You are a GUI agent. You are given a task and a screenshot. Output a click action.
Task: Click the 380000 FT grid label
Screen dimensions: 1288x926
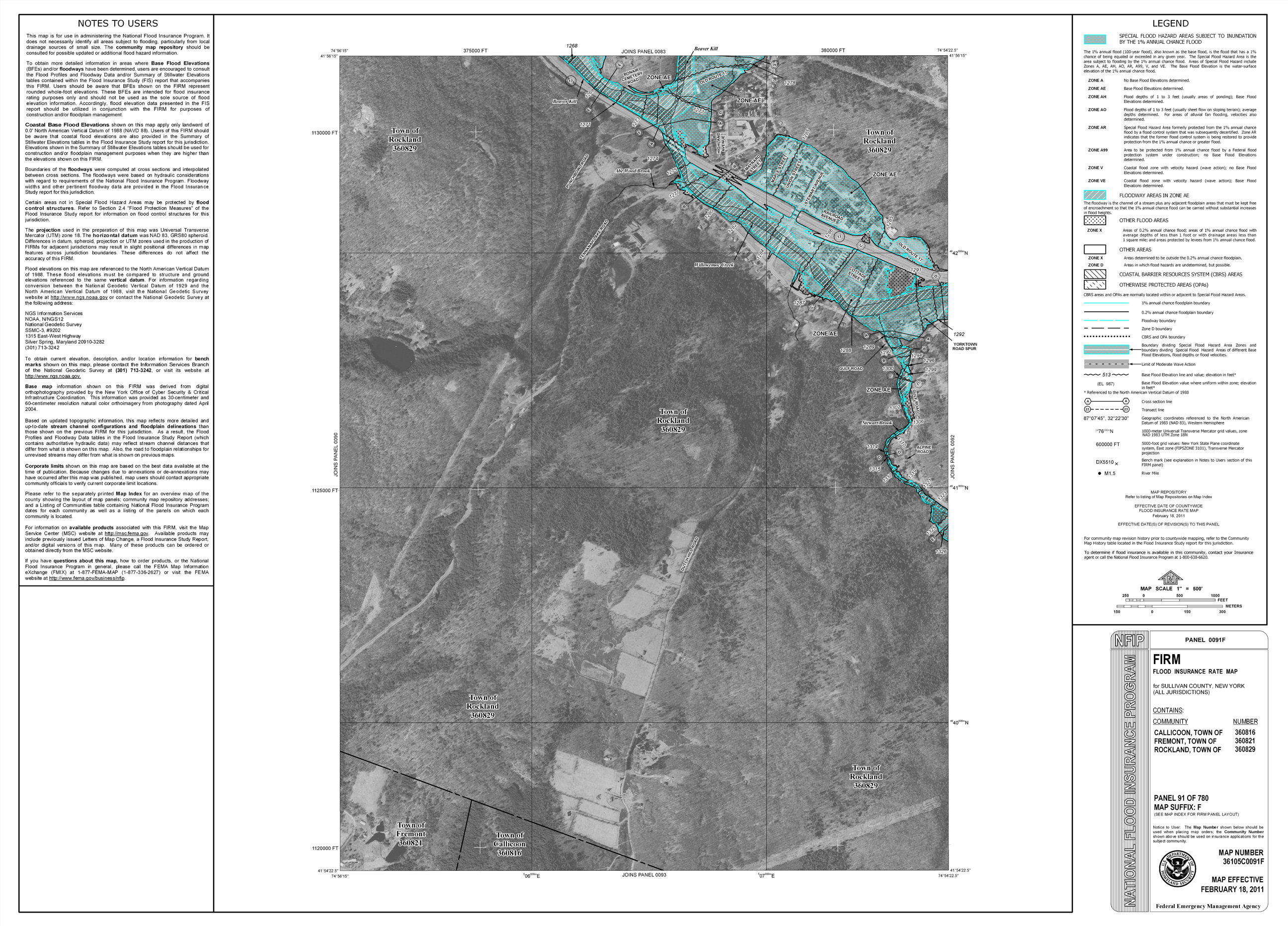(x=832, y=51)
